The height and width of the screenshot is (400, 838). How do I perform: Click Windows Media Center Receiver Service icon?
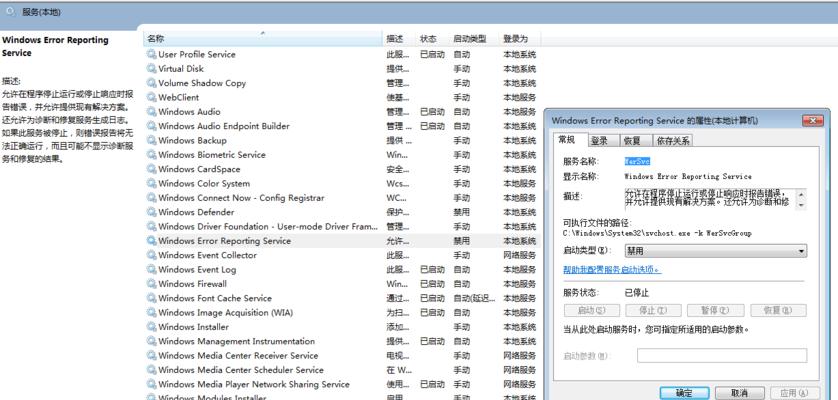point(152,356)
